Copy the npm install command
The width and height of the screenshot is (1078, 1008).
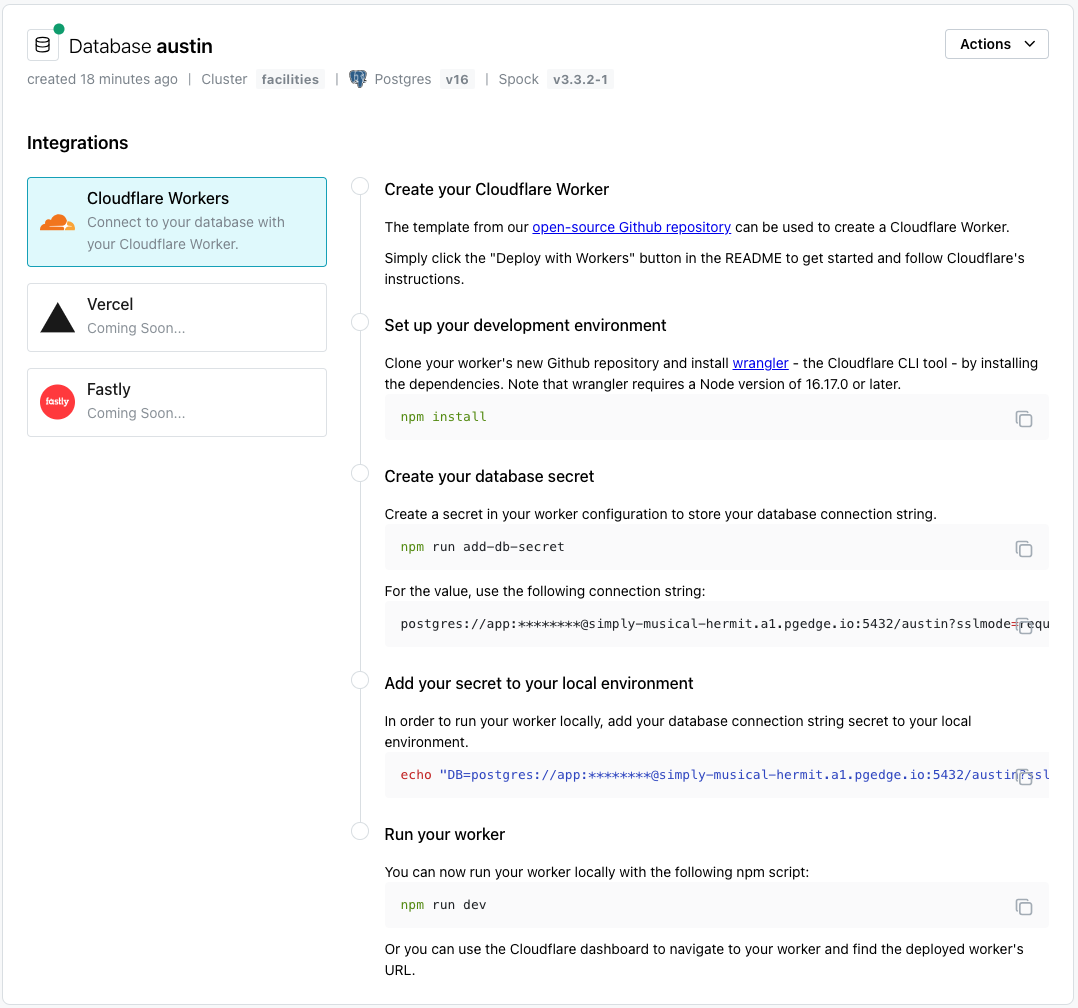[1023, 419]
